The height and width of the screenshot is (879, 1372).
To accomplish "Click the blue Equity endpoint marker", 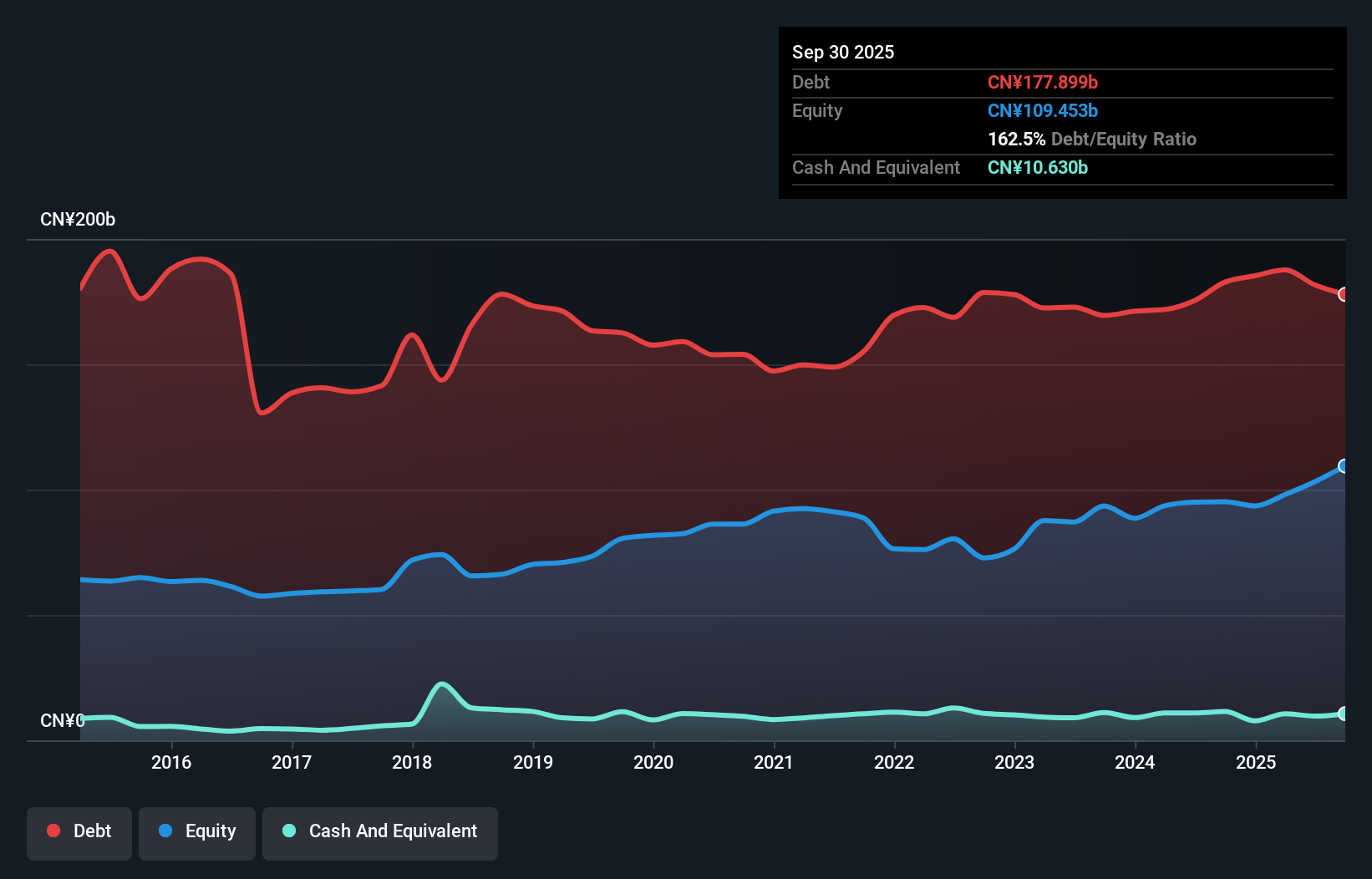I will [1344, 466].
